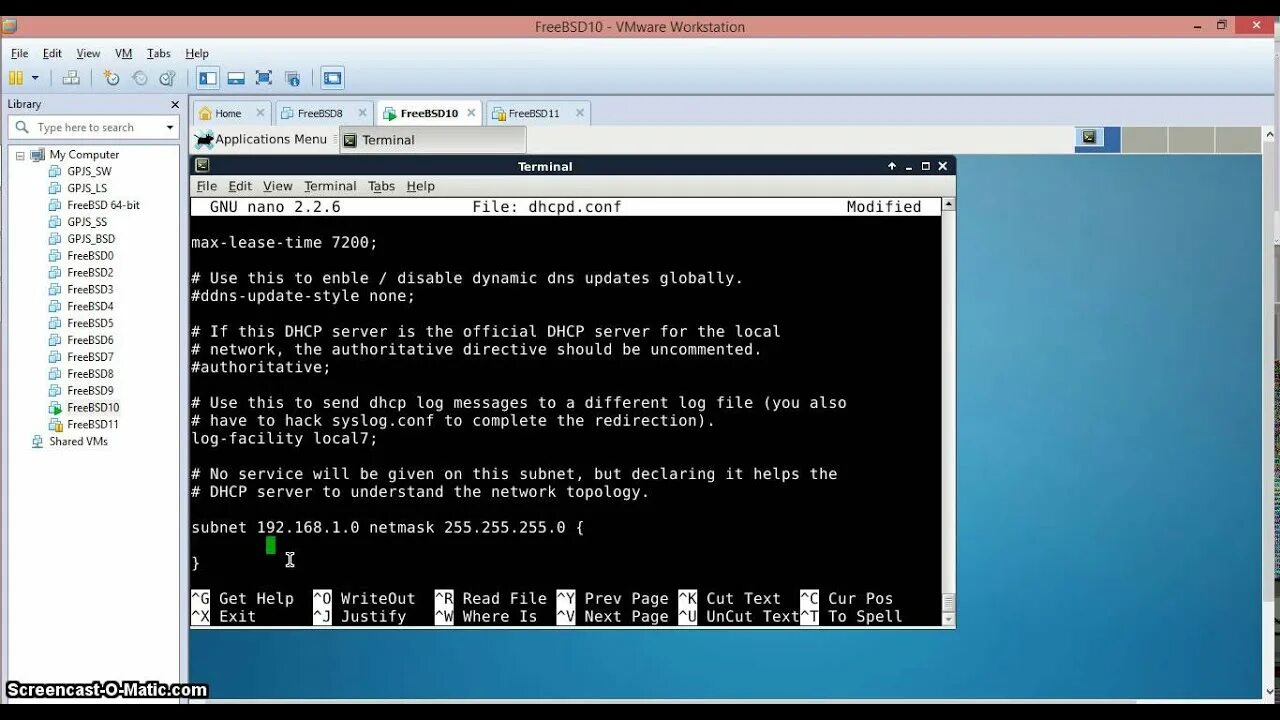Open Terminal window Edit menu
The image size is (1280, 720).
click(240, 186)
